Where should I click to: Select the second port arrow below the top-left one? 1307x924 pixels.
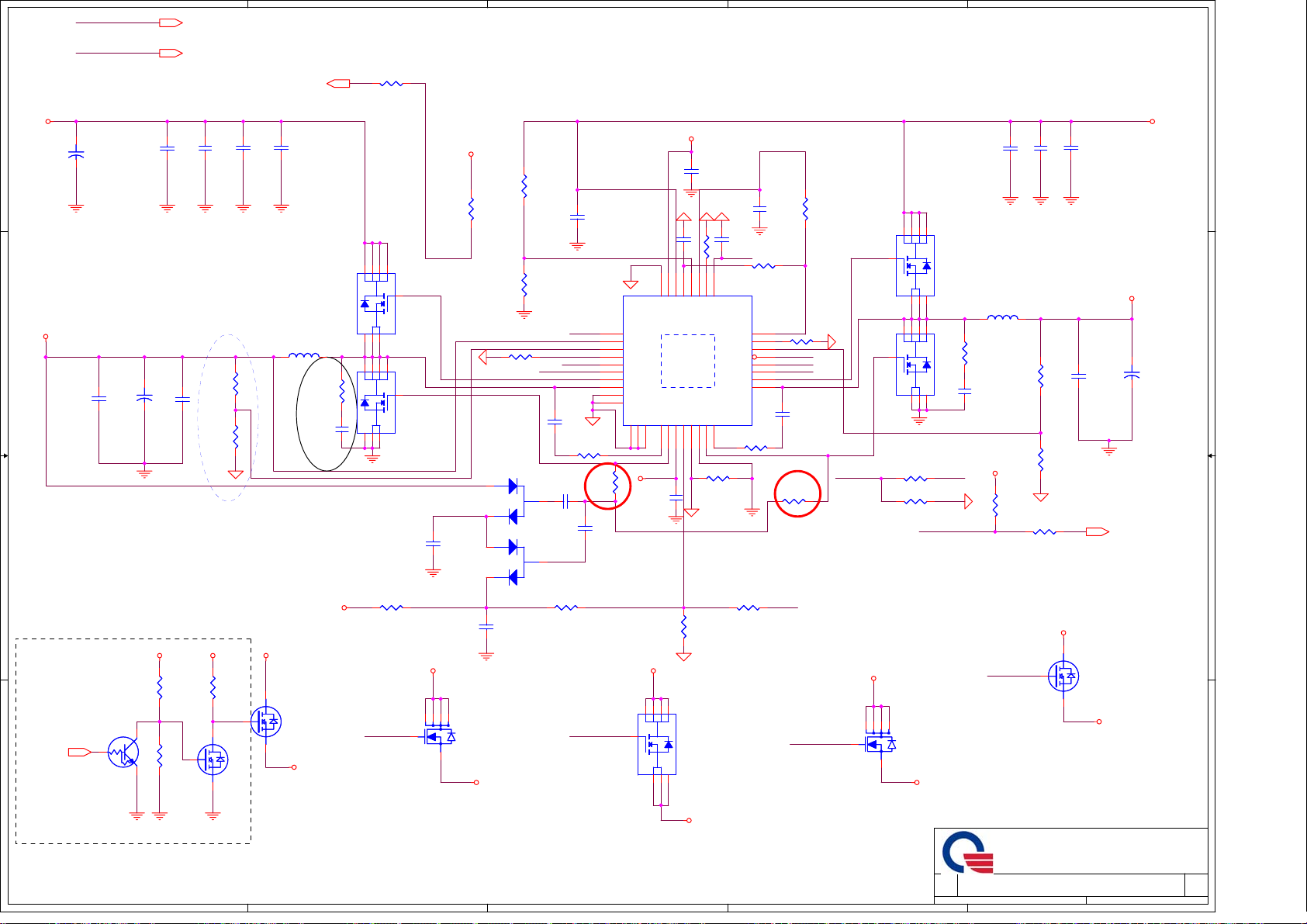point(171,54)
